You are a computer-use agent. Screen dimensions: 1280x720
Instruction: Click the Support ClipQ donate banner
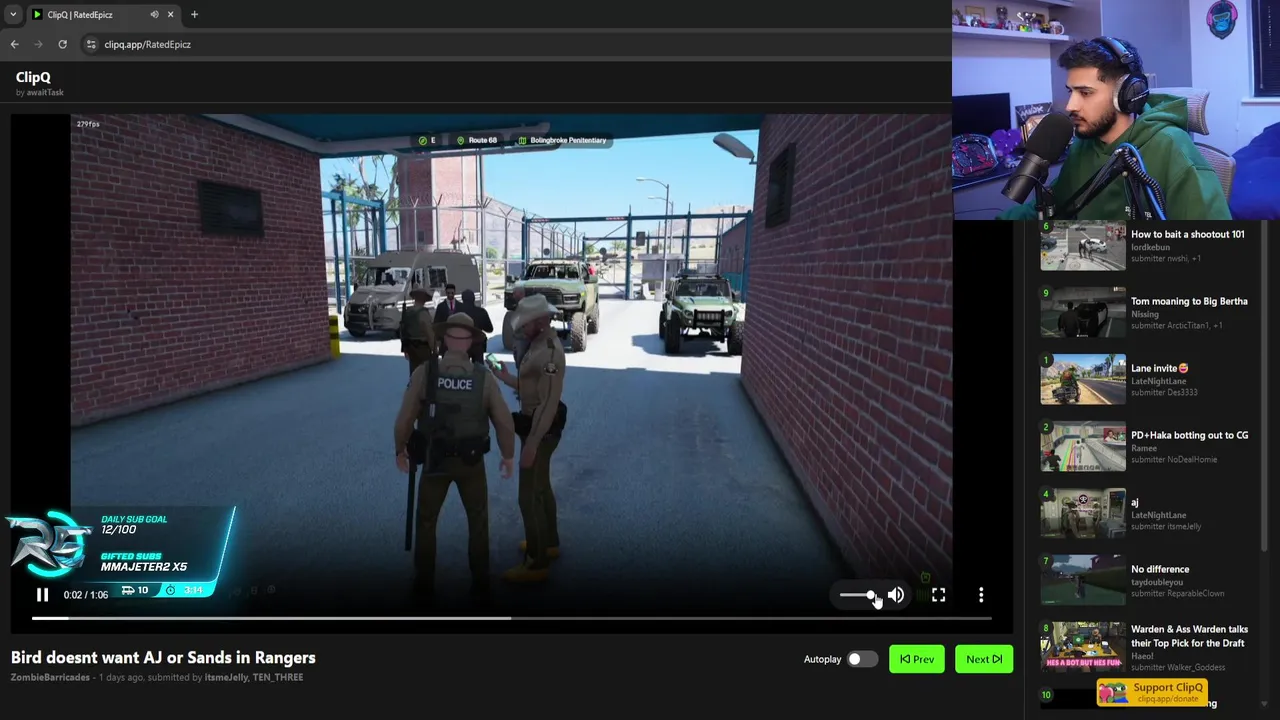(x=1152, y=692)
